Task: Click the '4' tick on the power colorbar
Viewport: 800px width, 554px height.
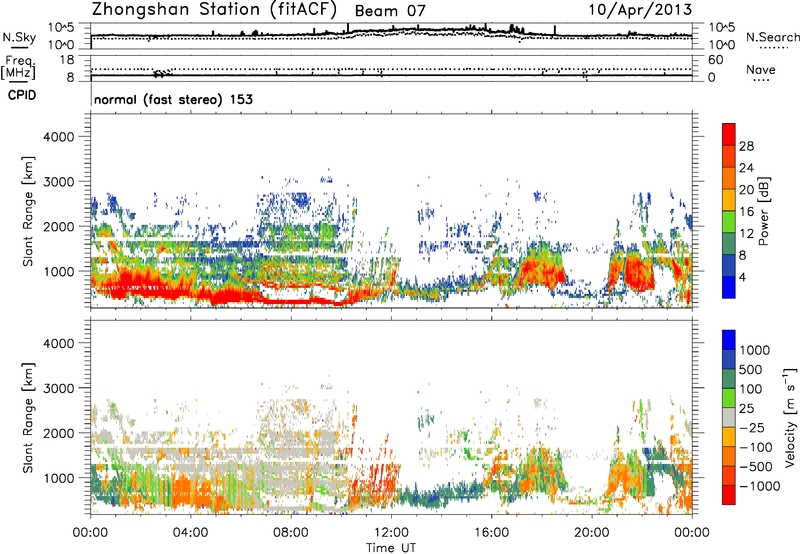Action: (742, 277)
